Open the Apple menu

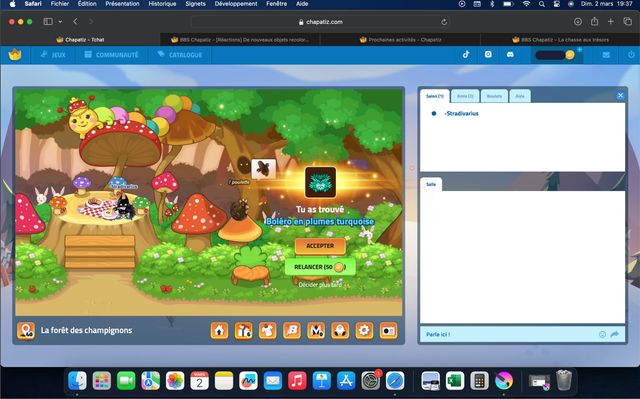click(12, 4)
